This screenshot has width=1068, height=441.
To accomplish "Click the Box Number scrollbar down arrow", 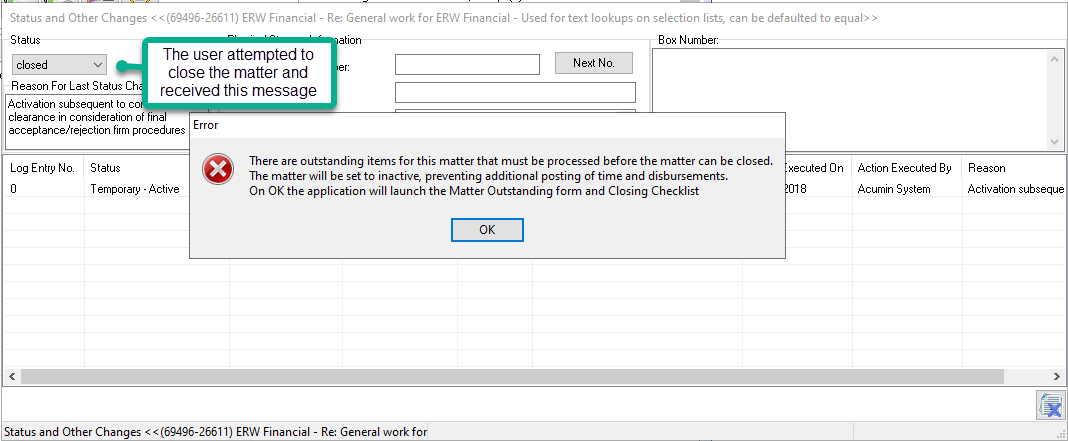I will 1054,142.
